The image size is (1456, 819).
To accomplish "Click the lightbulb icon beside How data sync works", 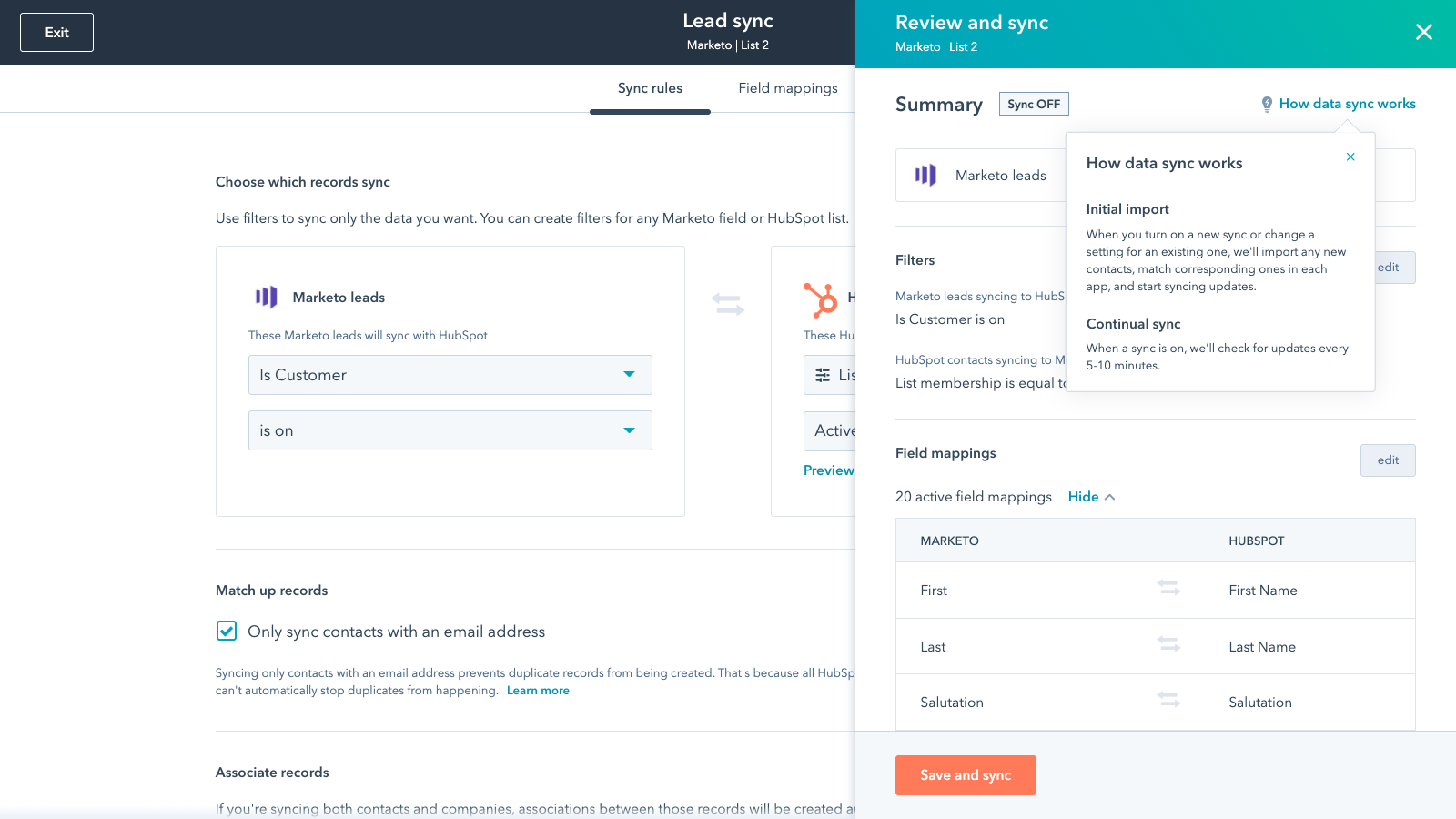I will [1268, 104].
